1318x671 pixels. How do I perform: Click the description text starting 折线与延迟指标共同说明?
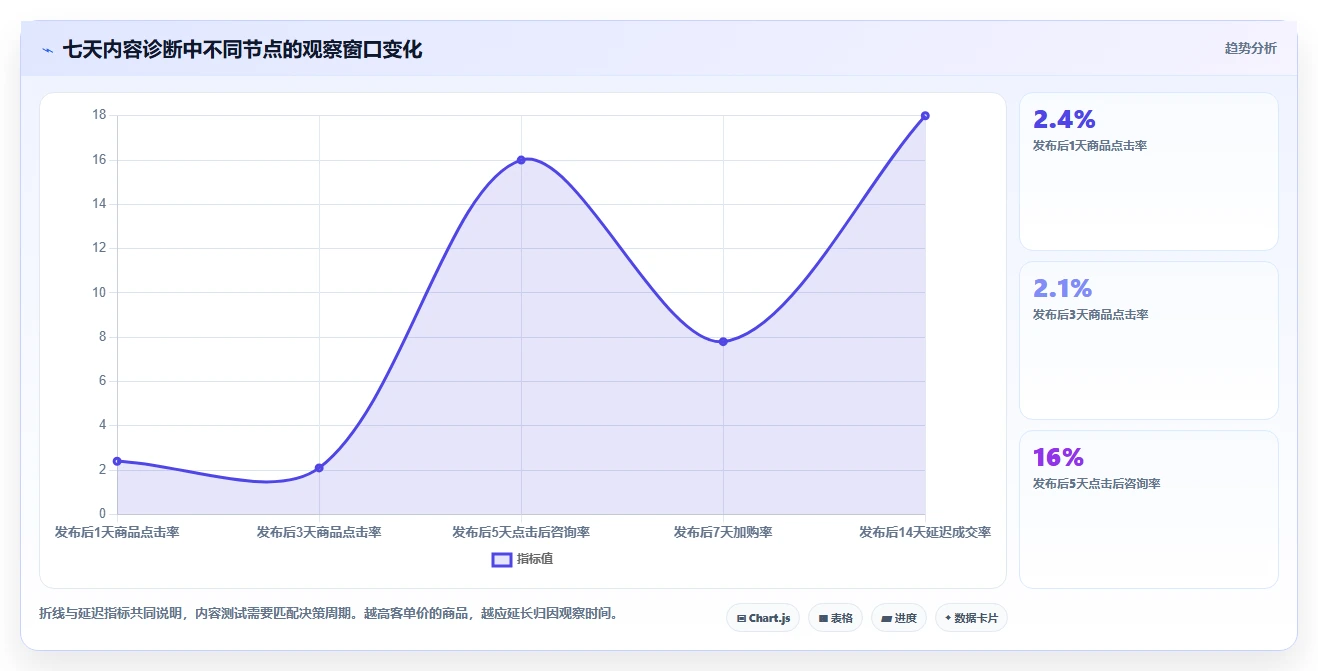(328, 613)
